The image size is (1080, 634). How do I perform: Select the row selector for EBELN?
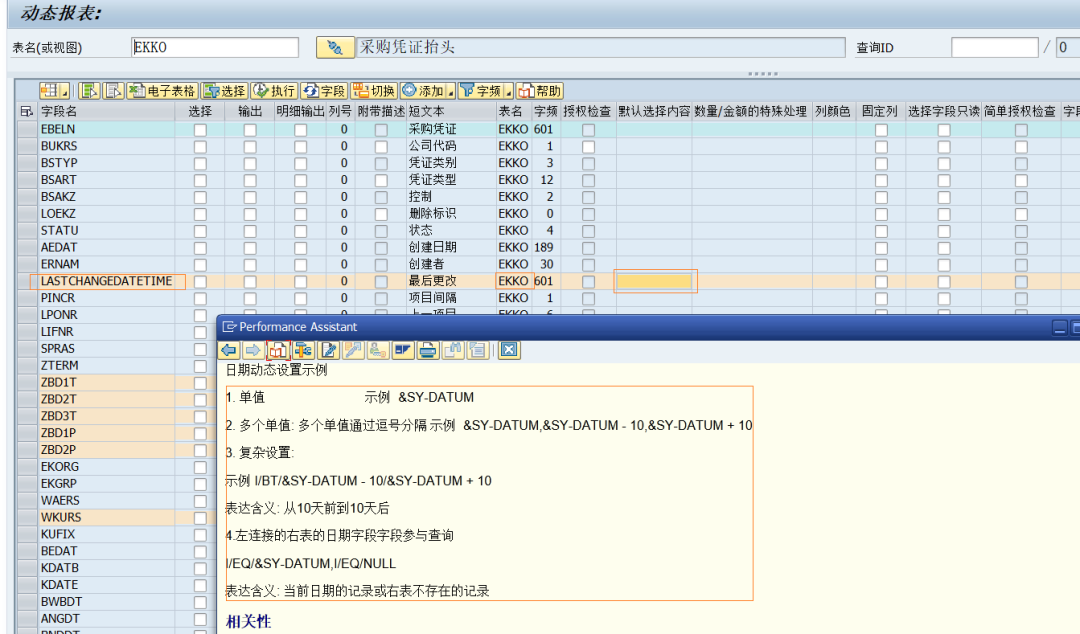pyautogui.click(x=27, y=129)
